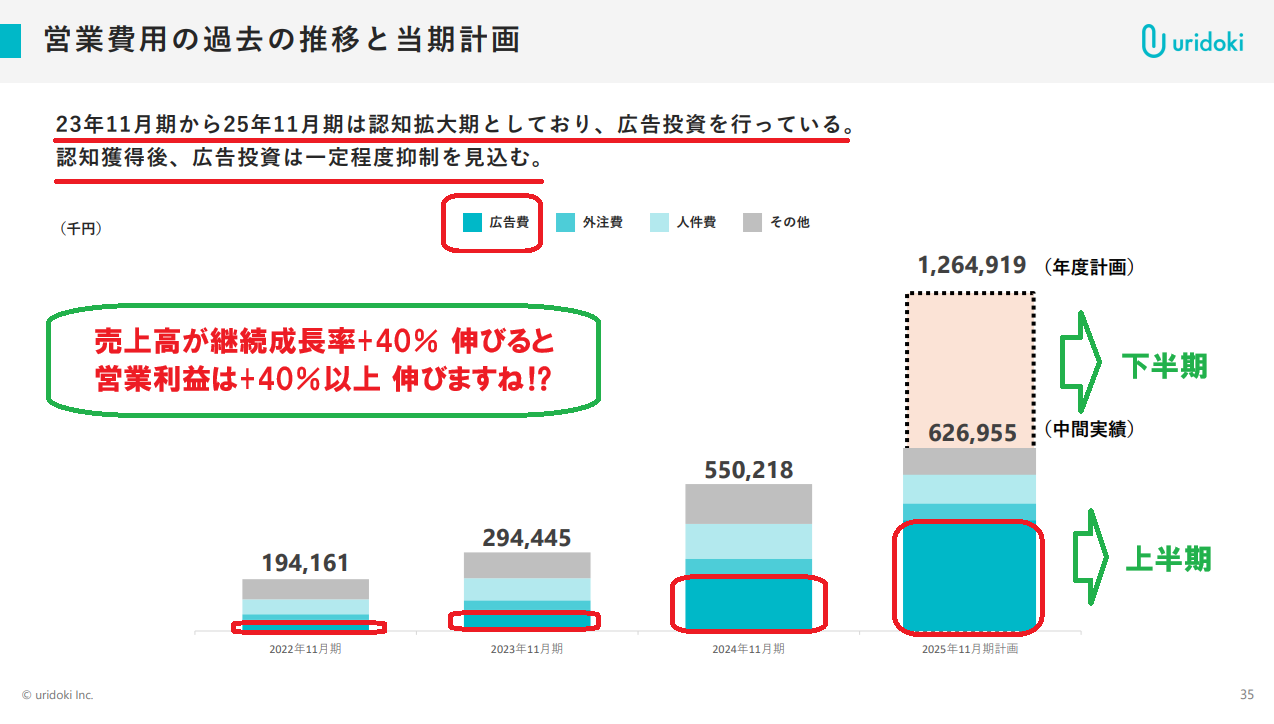Click the 2023年11月期 axis label
The height and width of the screenshot is (724, 1274).
click(526, 649)
